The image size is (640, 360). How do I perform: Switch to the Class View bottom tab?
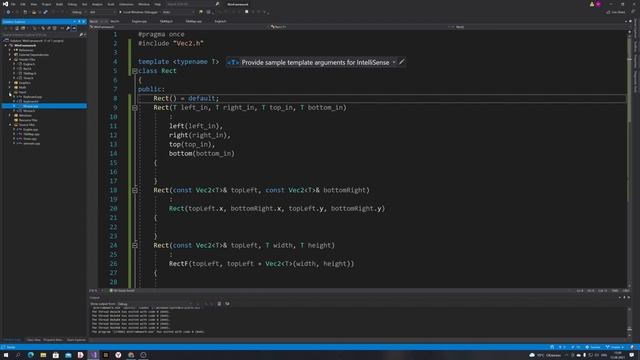pyautogui.click(x=33, y=340)
